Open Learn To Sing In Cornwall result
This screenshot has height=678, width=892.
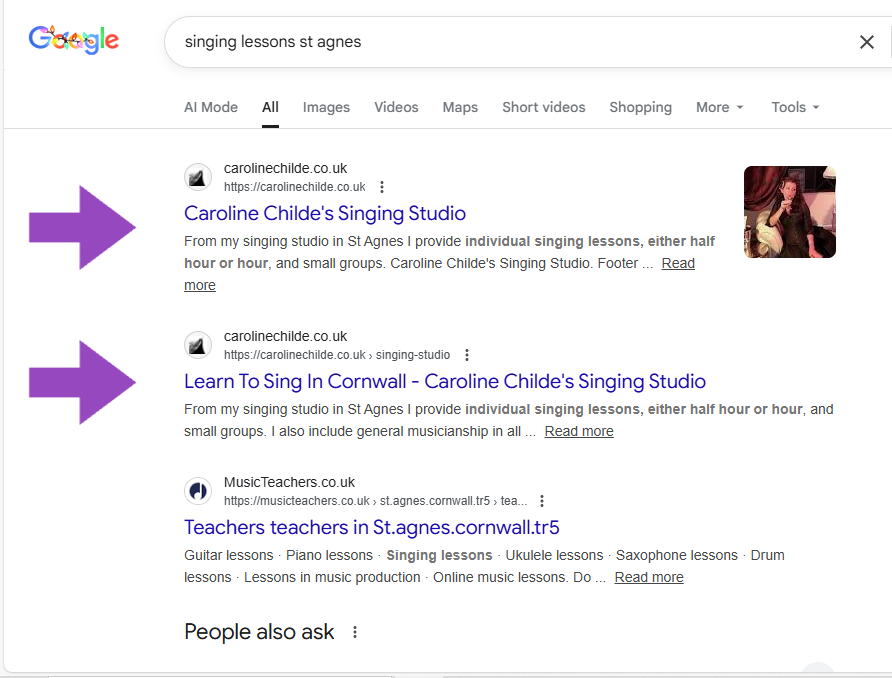pos(445,381)
